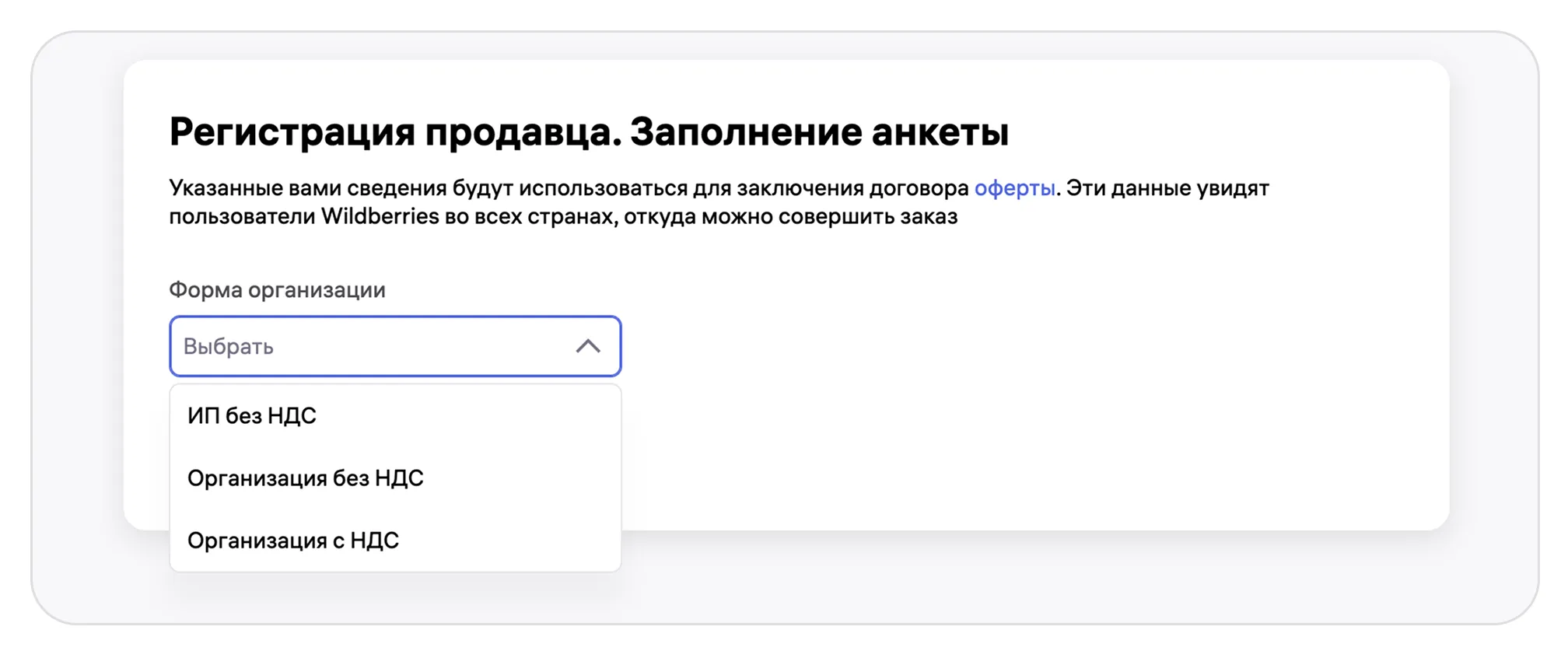Click heading words 'Заполнение анкеты'
This screenshot has width=1568, height=651.
tap(819, 131)
